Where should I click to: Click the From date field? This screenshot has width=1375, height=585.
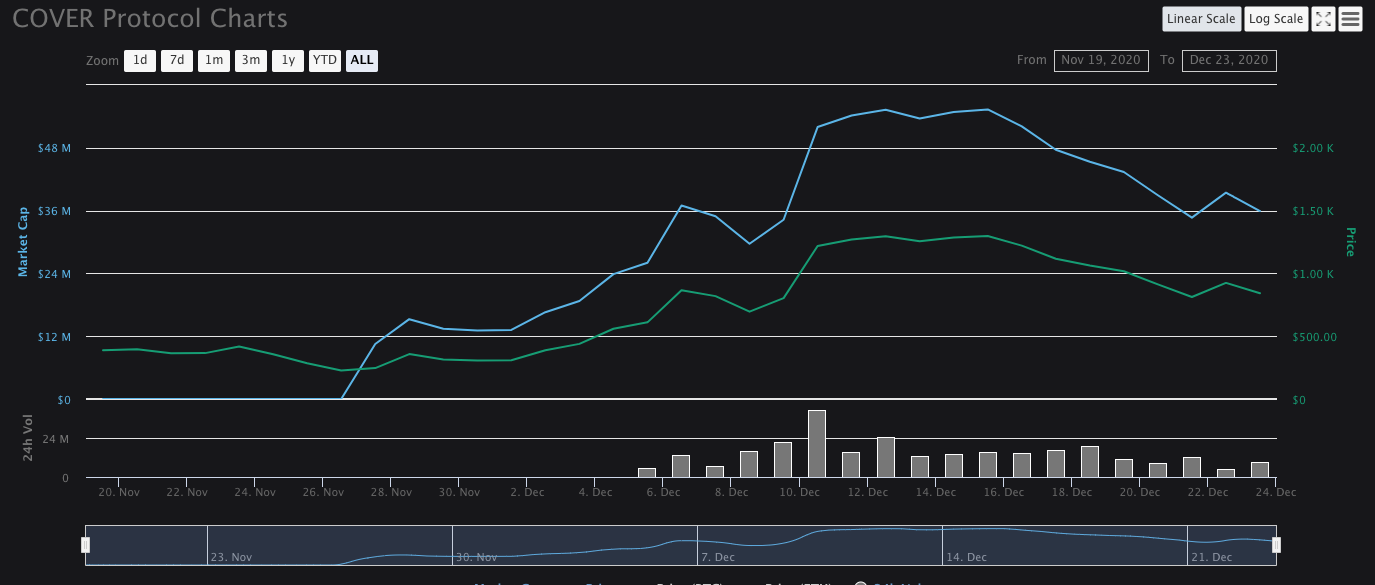point(1101,61)
